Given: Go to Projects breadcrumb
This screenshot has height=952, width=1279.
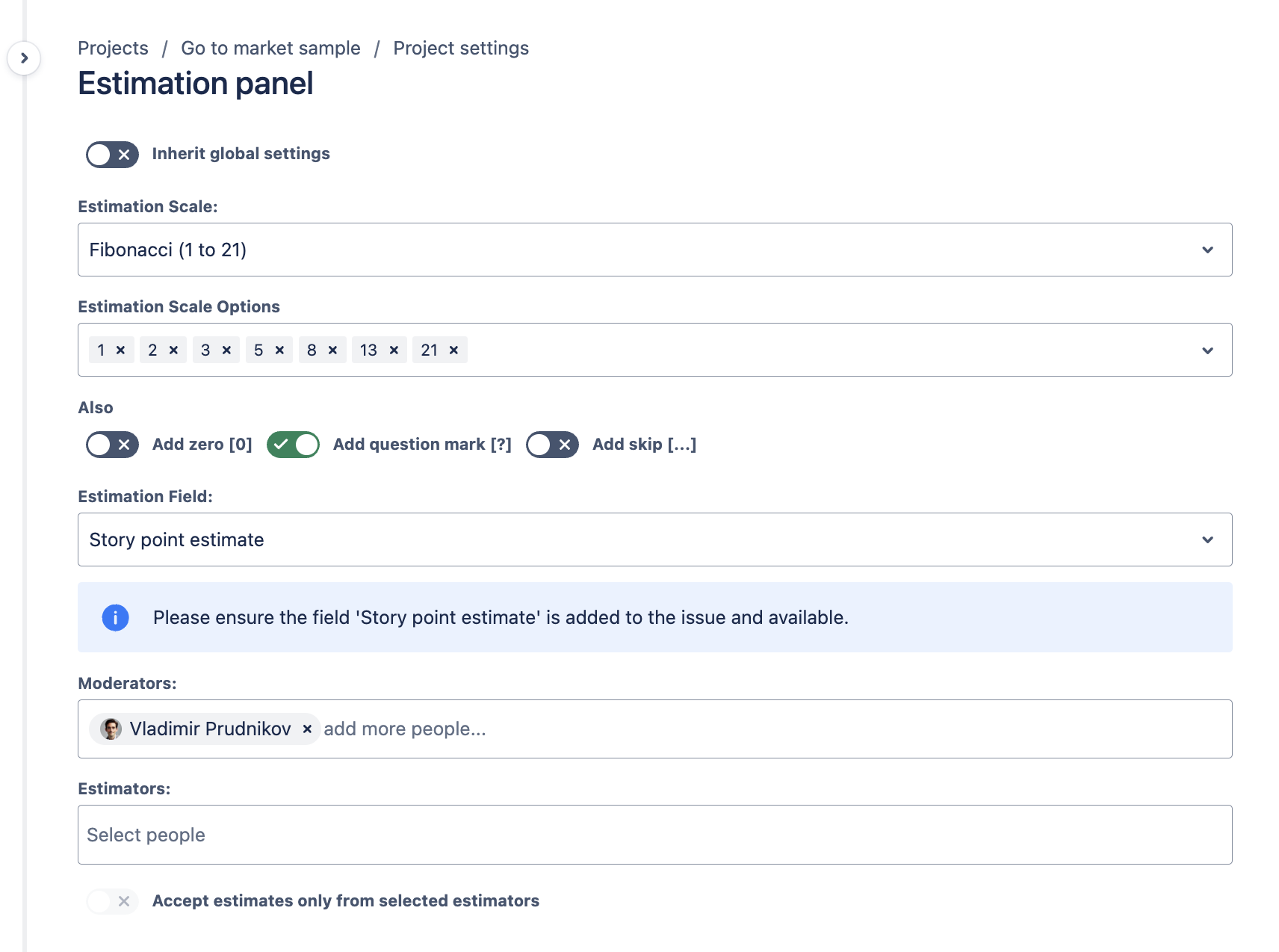Looking at the screenshot, I should point(113,49).
